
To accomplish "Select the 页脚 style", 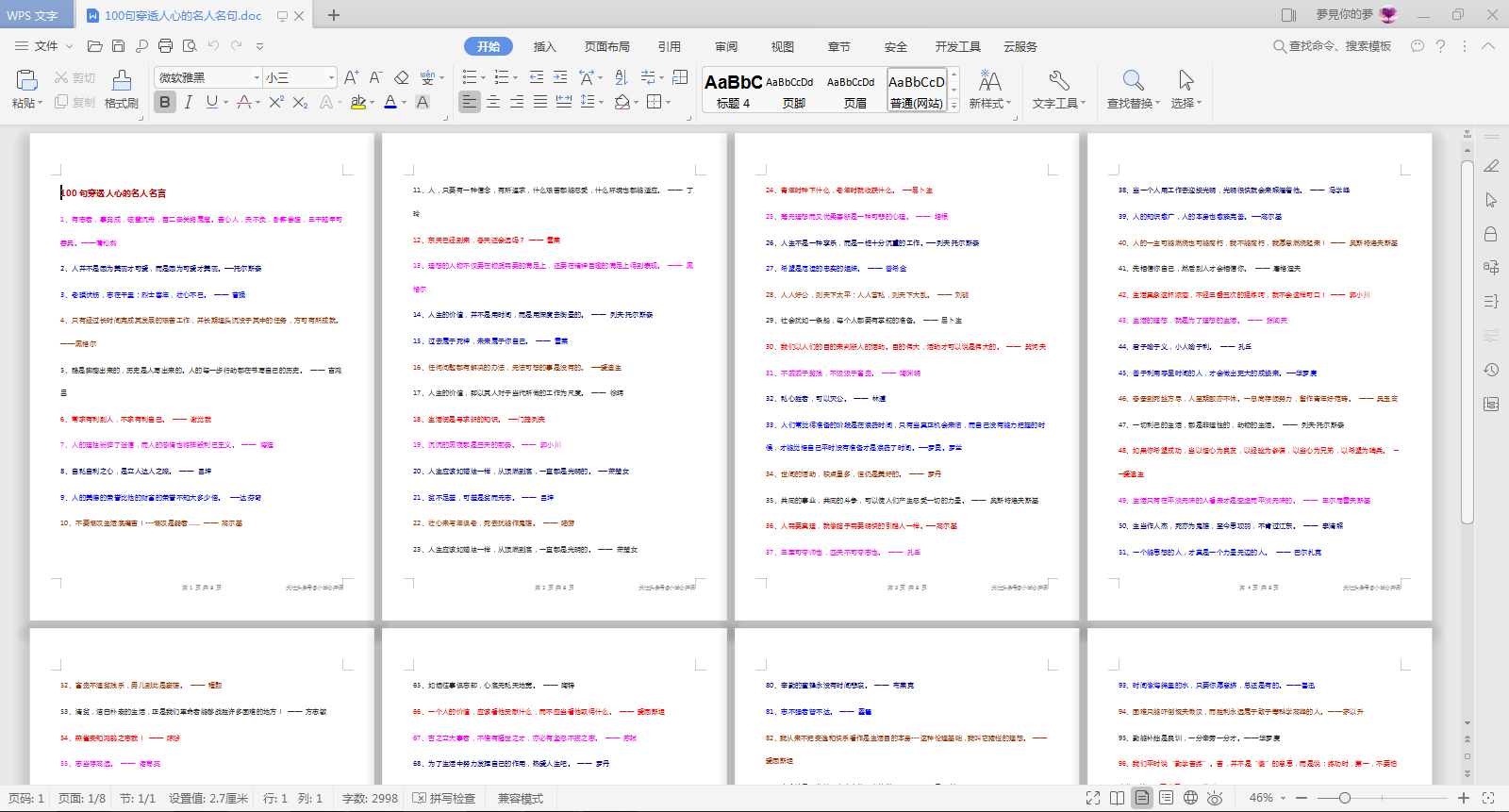I will coord(793,91).
